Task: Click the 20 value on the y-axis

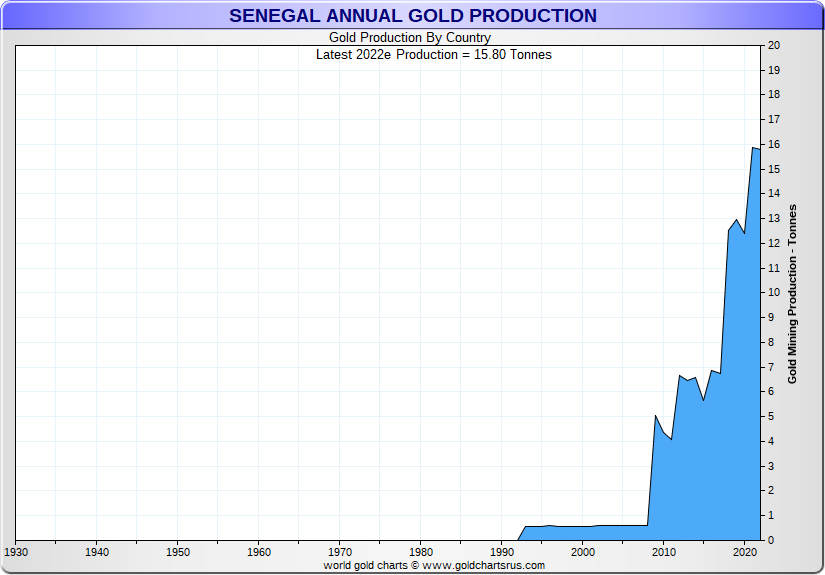Action: coord(774,46)
